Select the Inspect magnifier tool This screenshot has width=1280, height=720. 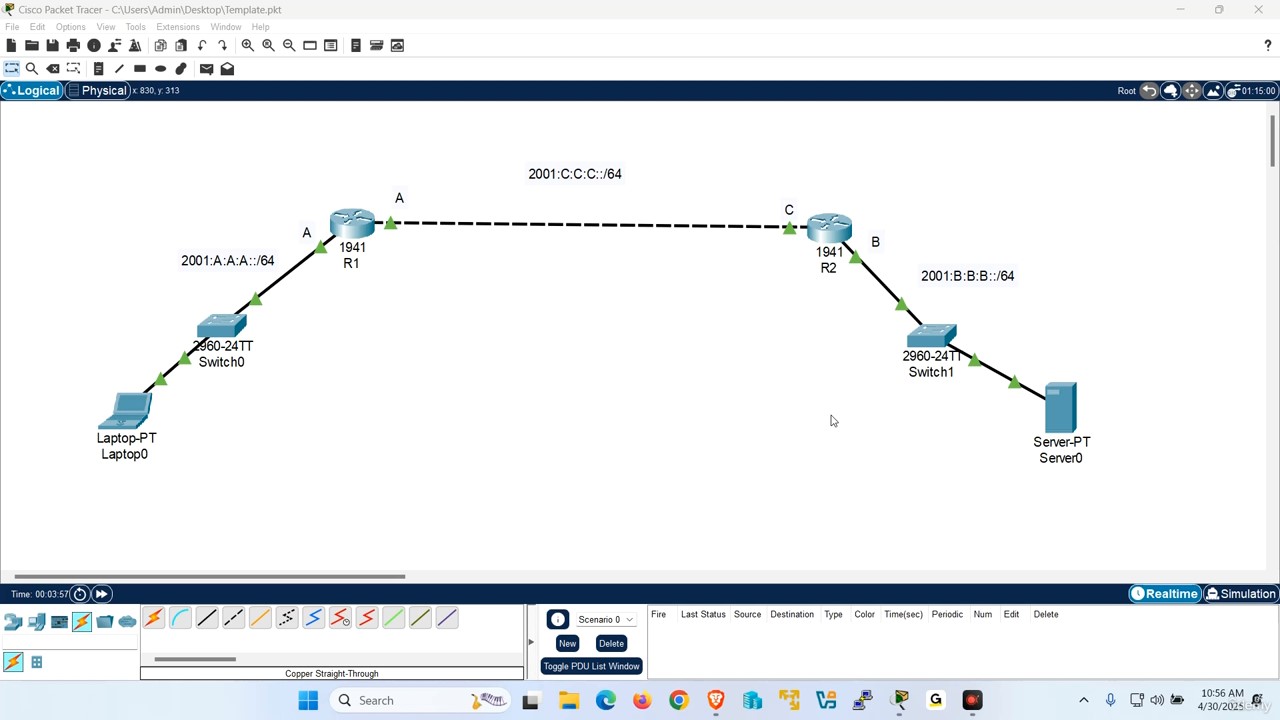coord(32,69)
